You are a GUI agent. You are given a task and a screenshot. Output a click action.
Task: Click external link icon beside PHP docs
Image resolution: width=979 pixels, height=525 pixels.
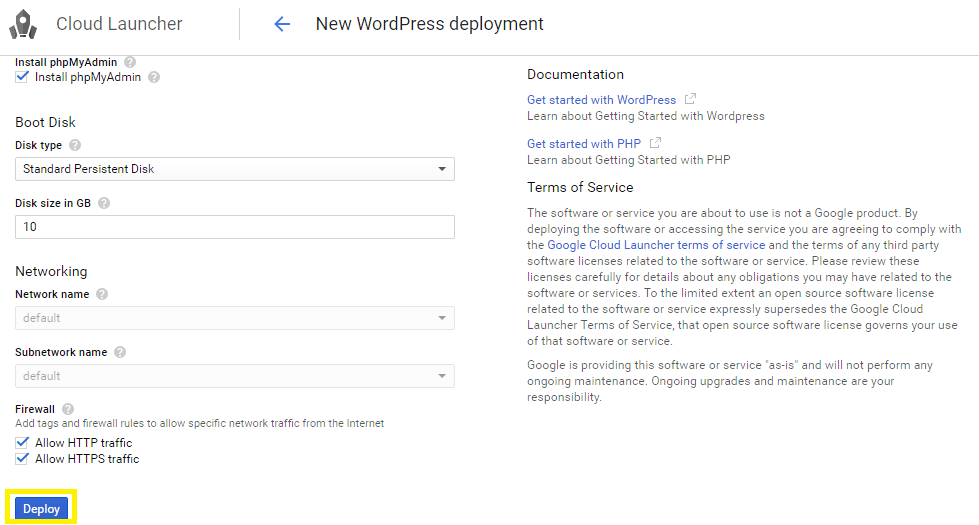coord(655,143)
